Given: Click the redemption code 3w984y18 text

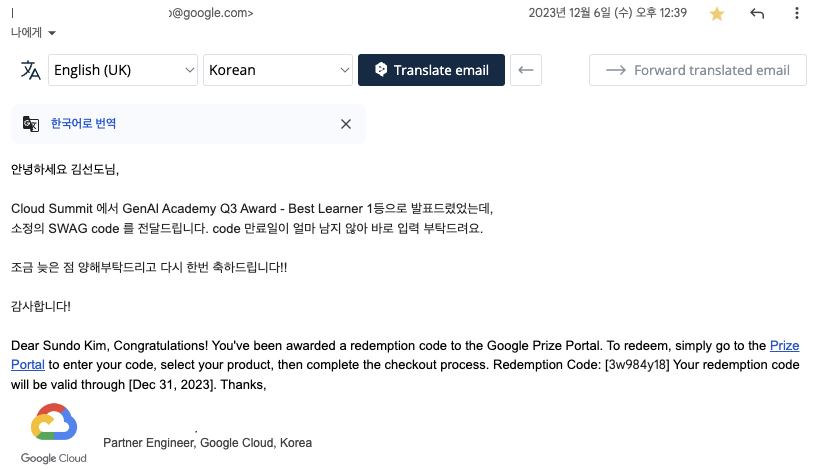Looking at the screenshot, I should click(637, 365).
